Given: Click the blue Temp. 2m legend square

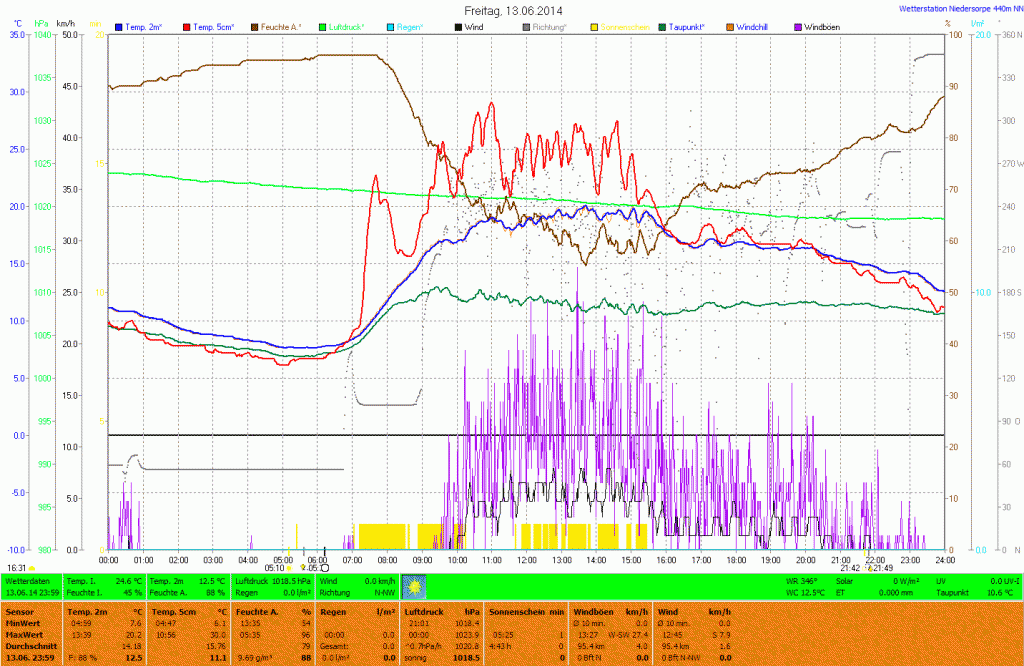Looking at the screenshot, I should pyautogui.click(x=120, y=26).
